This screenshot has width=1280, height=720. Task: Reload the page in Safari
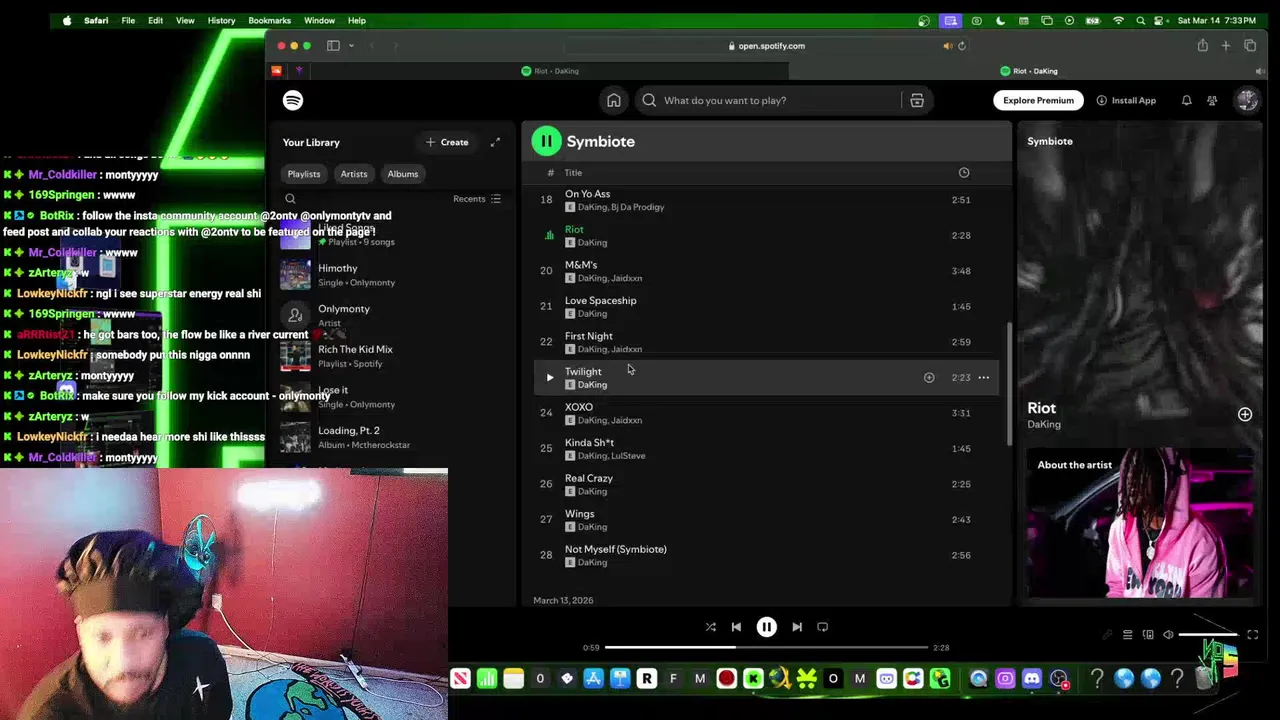962,46
